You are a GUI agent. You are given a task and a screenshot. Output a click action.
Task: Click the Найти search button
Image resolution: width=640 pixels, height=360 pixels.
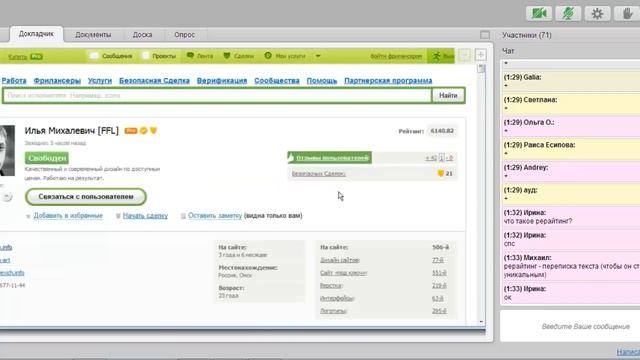(448, 96)
